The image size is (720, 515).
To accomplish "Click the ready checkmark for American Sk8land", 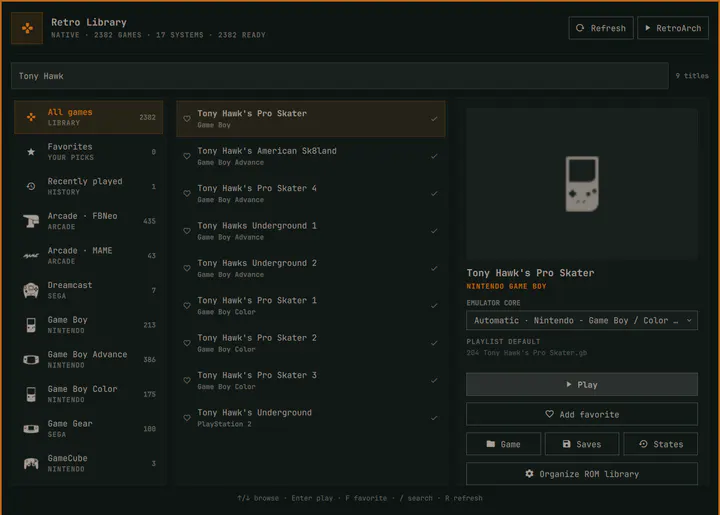I will pos(434,156).
